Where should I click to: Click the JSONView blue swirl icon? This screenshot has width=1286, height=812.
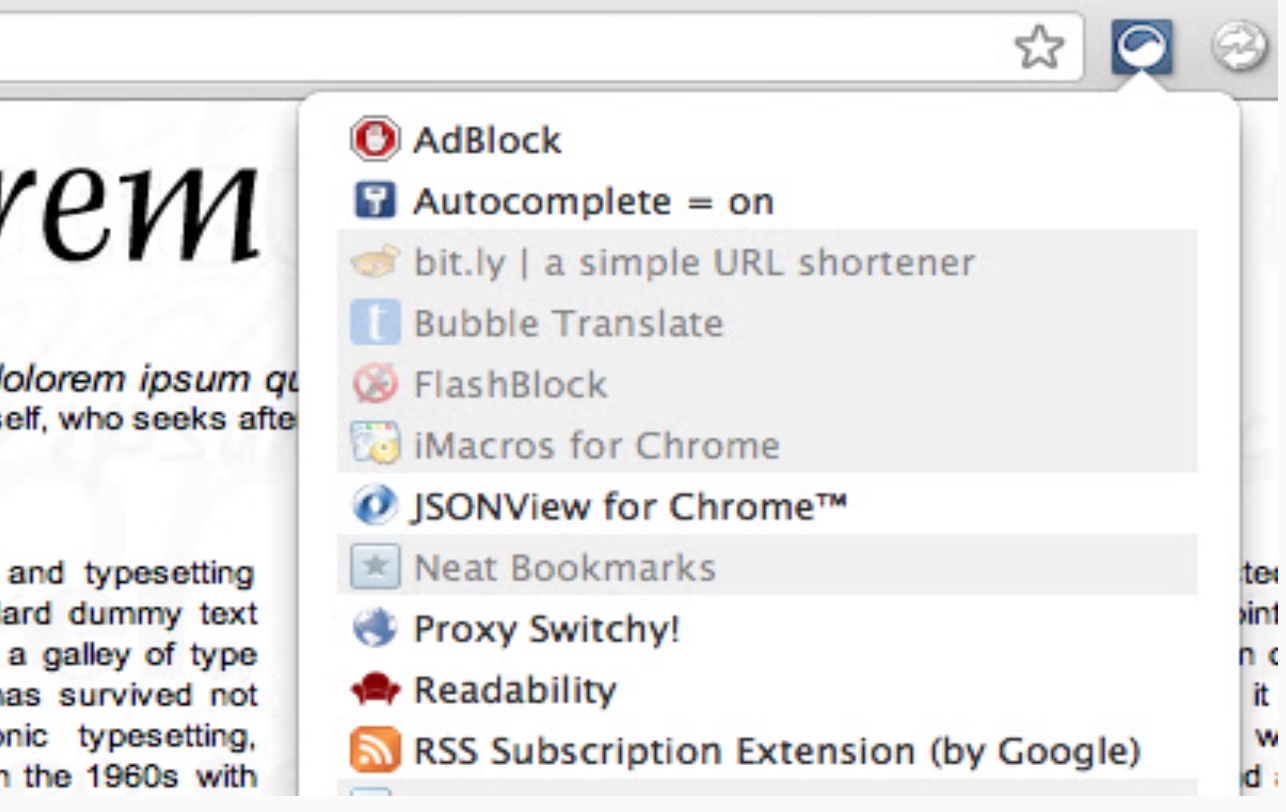(375, 506)
